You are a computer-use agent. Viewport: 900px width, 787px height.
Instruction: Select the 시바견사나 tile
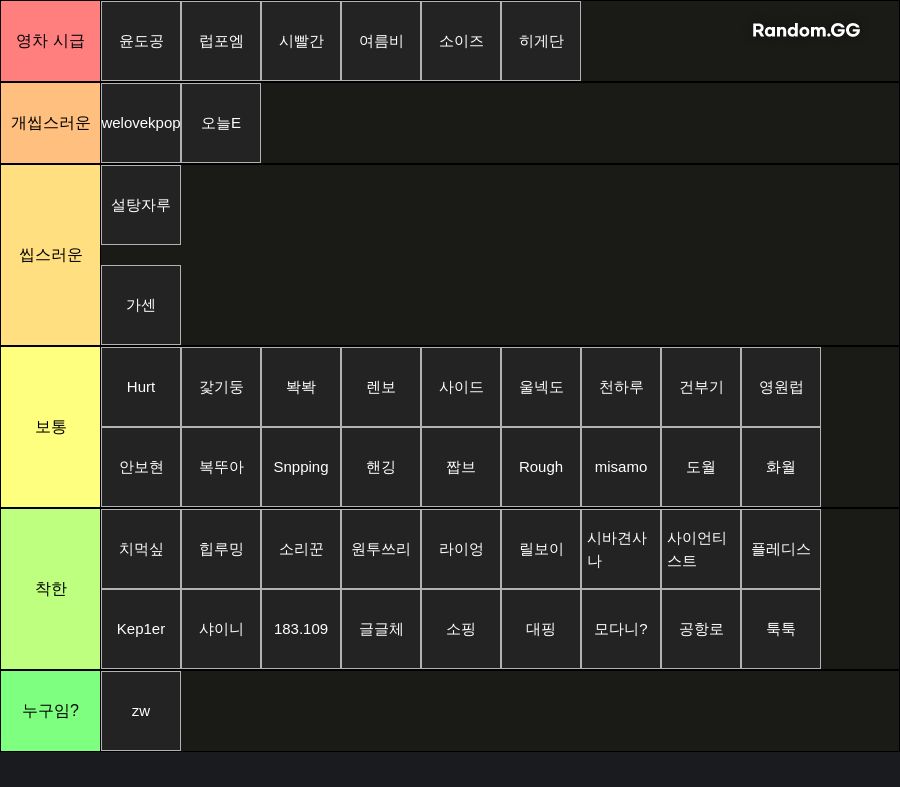click(x=621, y=549)
